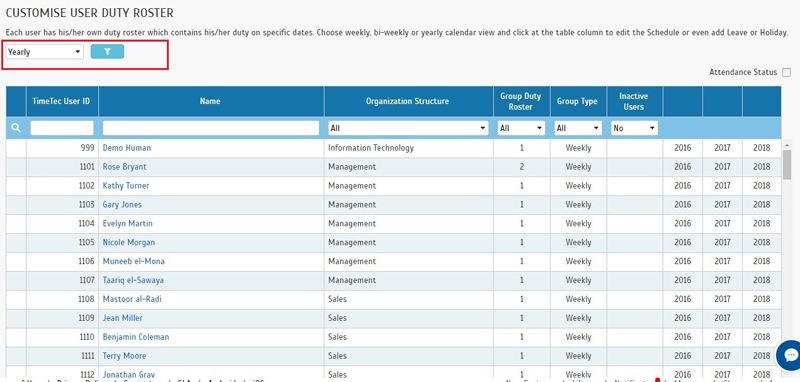Click the TimeTec User ID filter field
Screen dimensions: 800x382
point(62,128)
